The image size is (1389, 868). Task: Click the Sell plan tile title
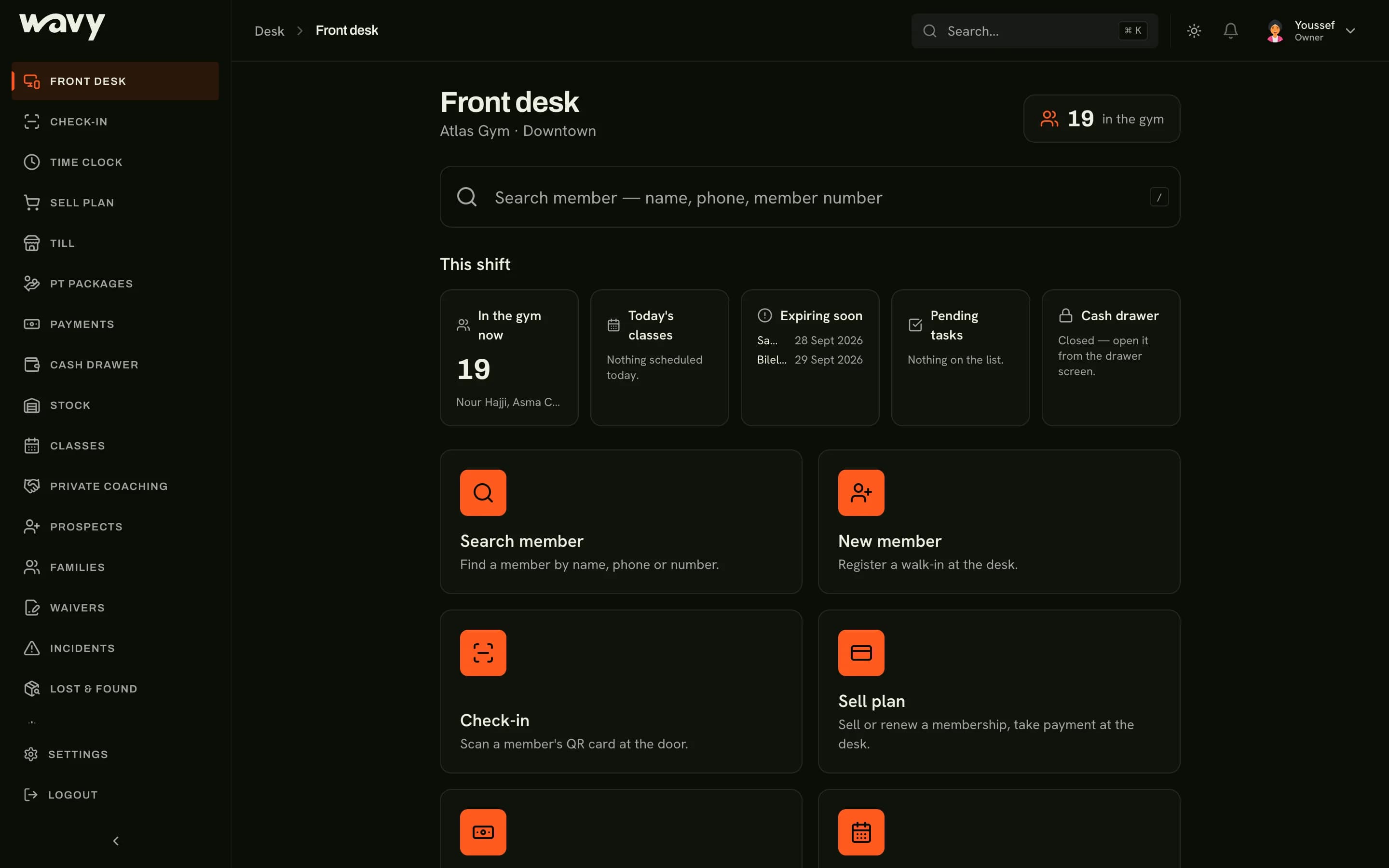coord(872,701)
